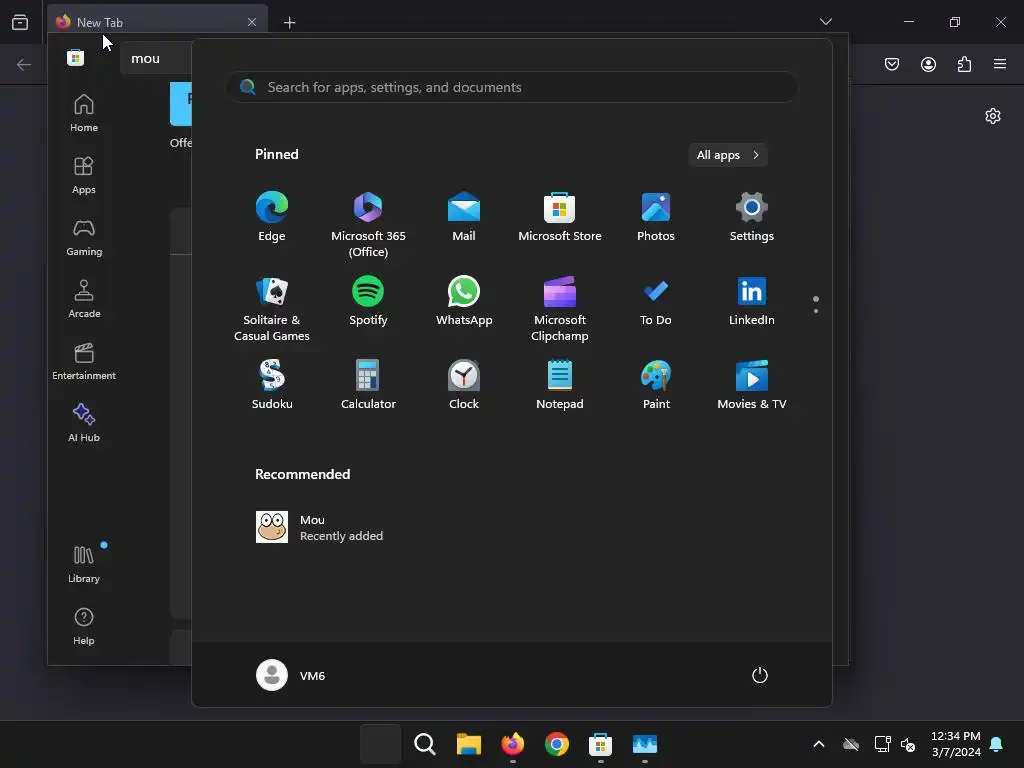
Task: Open Movies & TV app
Action: click(752, 385)
